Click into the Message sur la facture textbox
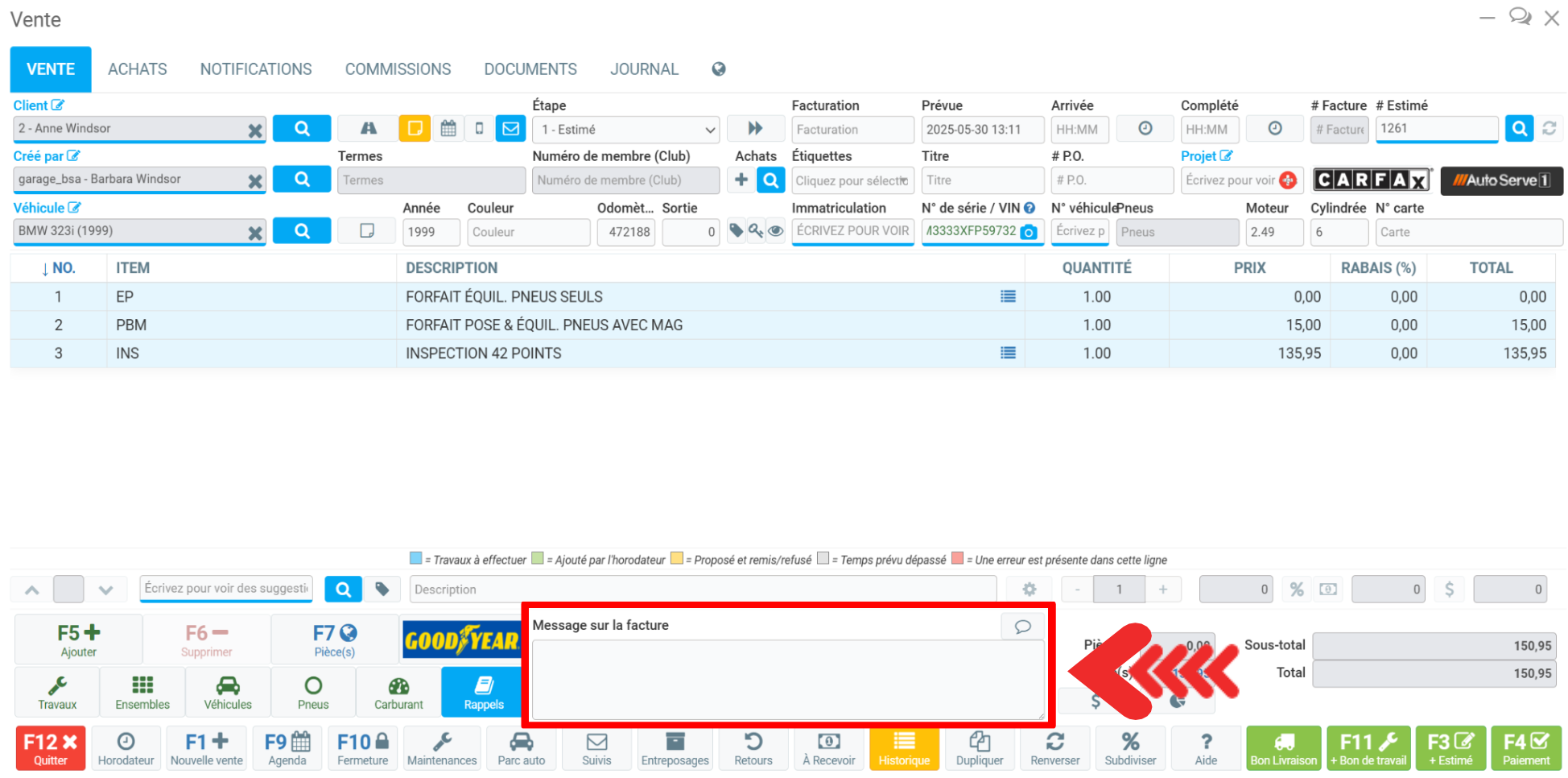Image resolution: width=1568 pixels, height=778 pixels. coord(787,679)
